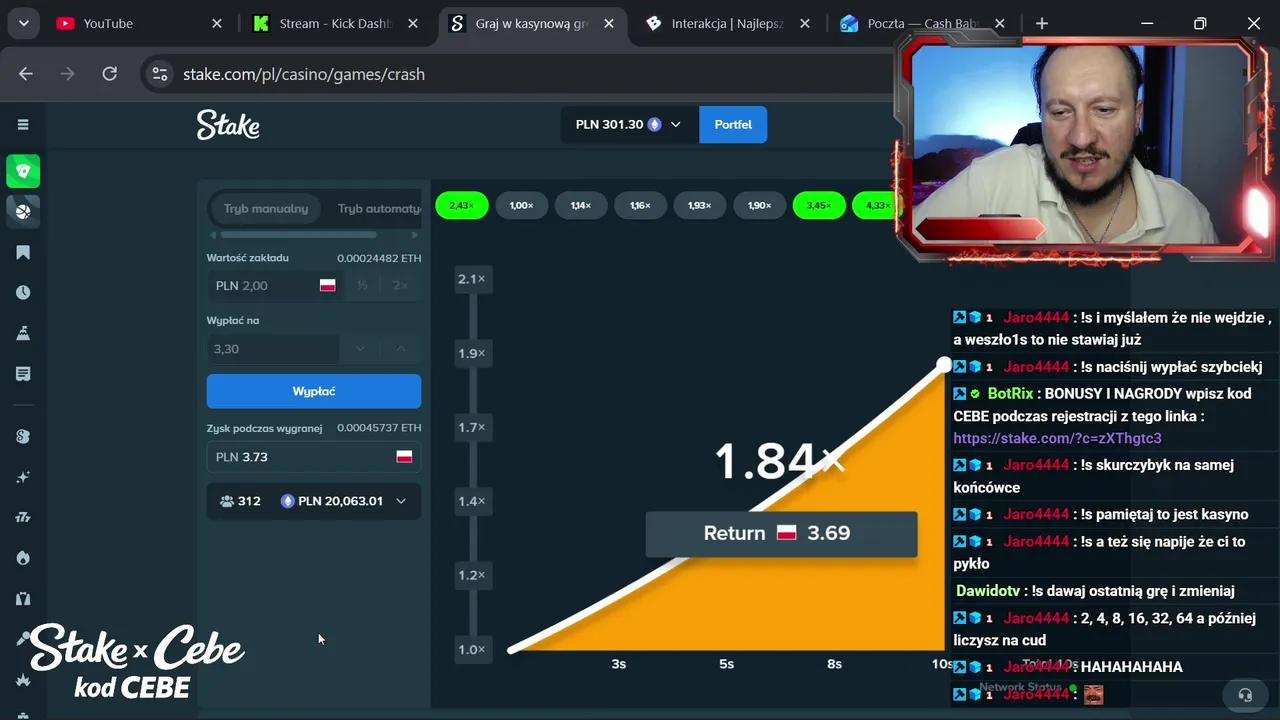
Task: Click the players count icon 312
Action: click(x=226, y=501)
